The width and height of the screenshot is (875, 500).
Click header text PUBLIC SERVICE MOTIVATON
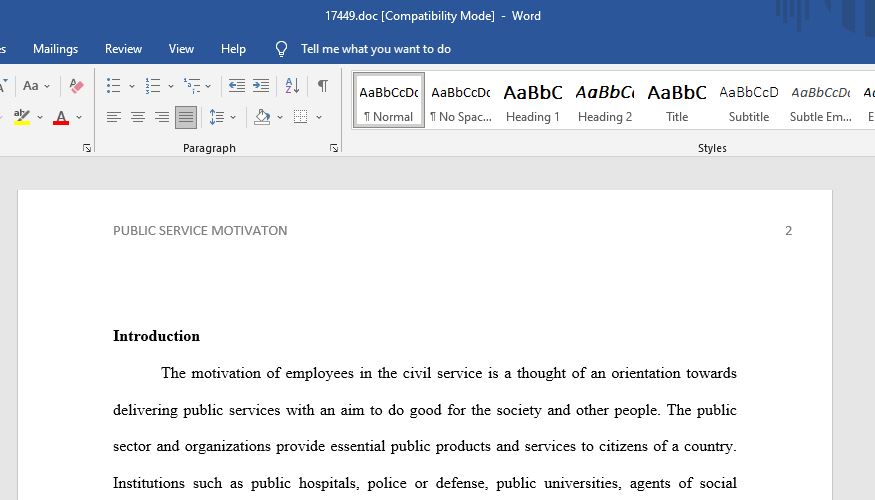pyautogui.click(x=200, y=230)
